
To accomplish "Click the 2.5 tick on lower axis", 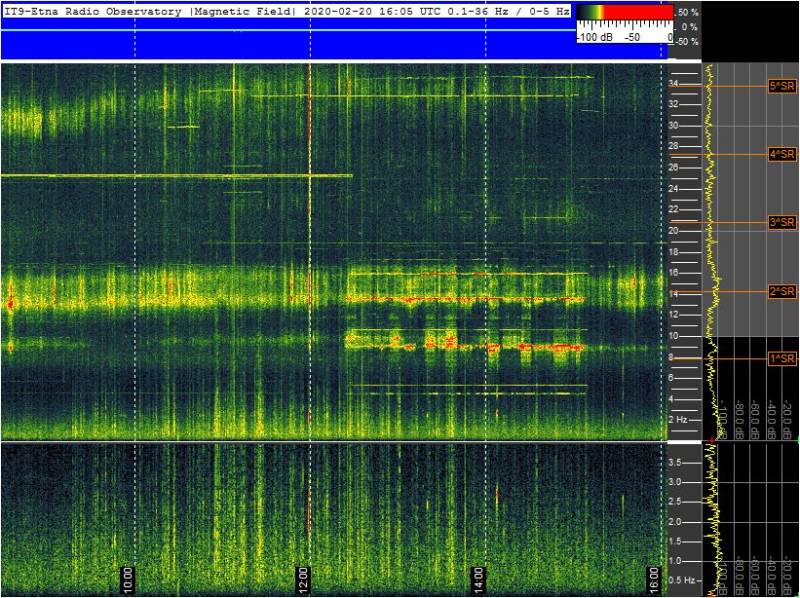I will (674, 502).
